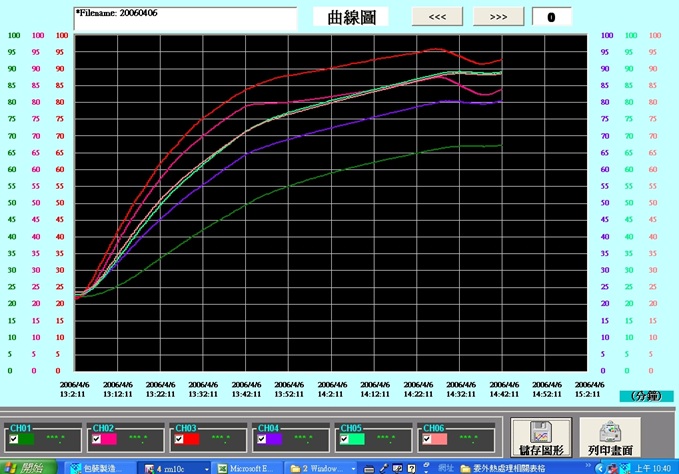The image size is (679, 474).
Task: Click the CH01 dark green color swatch
Action: coord(26,439)
